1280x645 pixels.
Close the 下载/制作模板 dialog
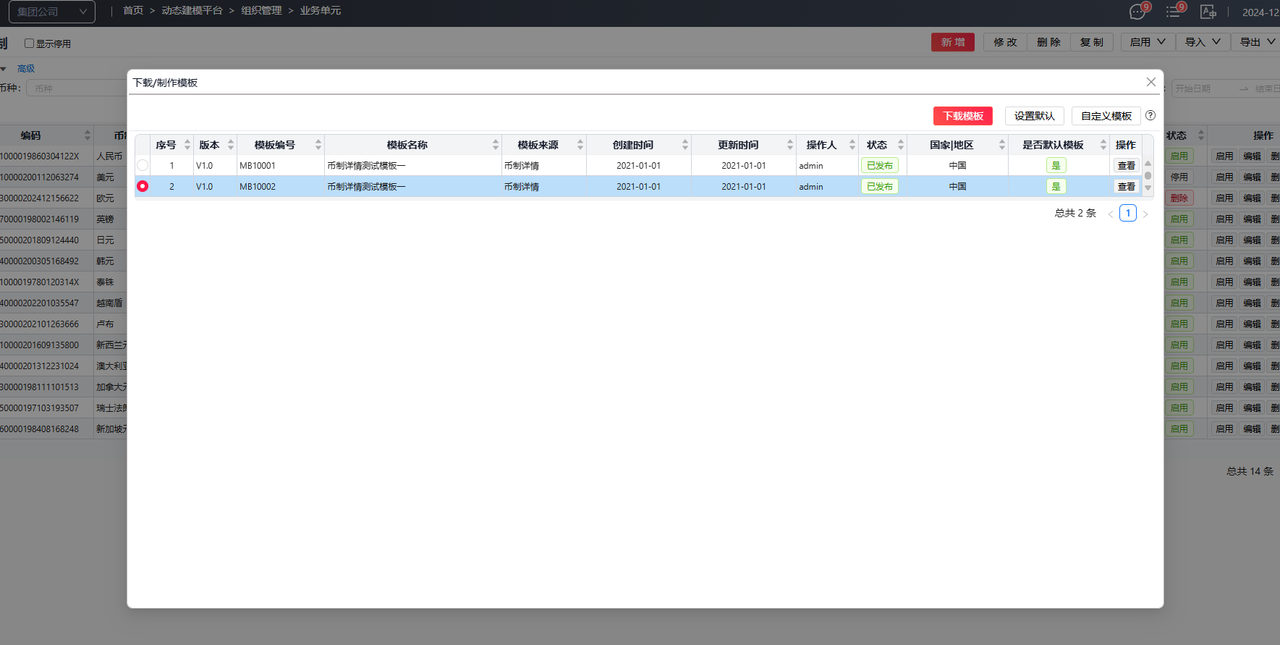1151,82
